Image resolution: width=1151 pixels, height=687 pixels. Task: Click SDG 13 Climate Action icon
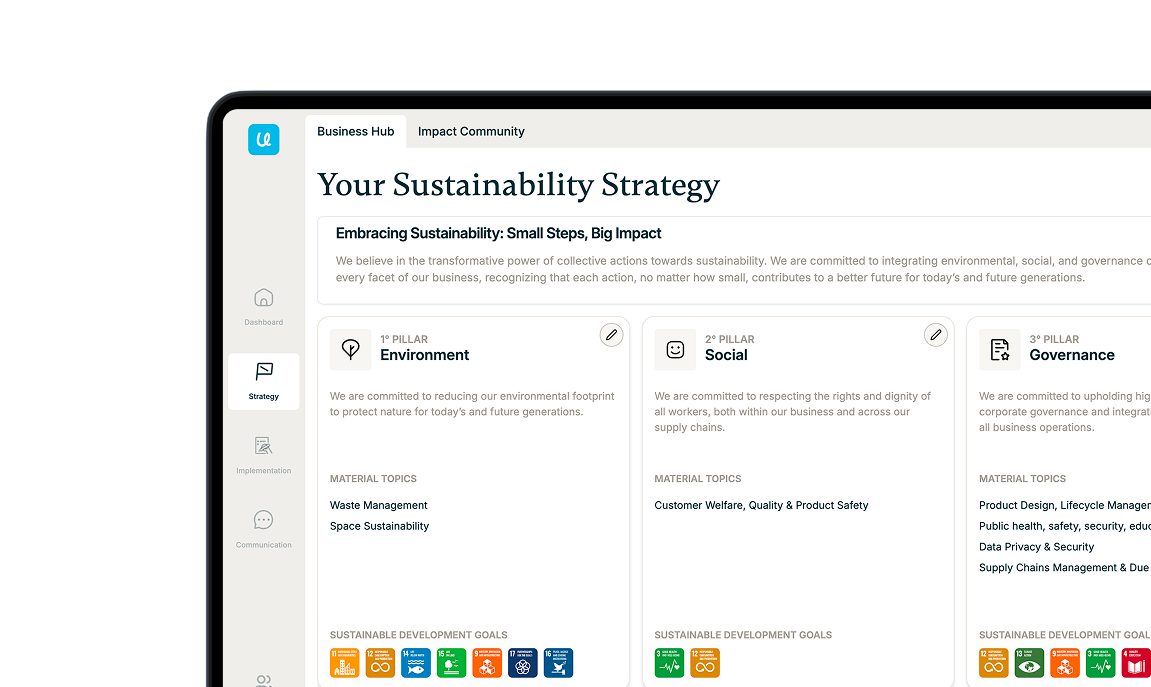pos(1029,663)
